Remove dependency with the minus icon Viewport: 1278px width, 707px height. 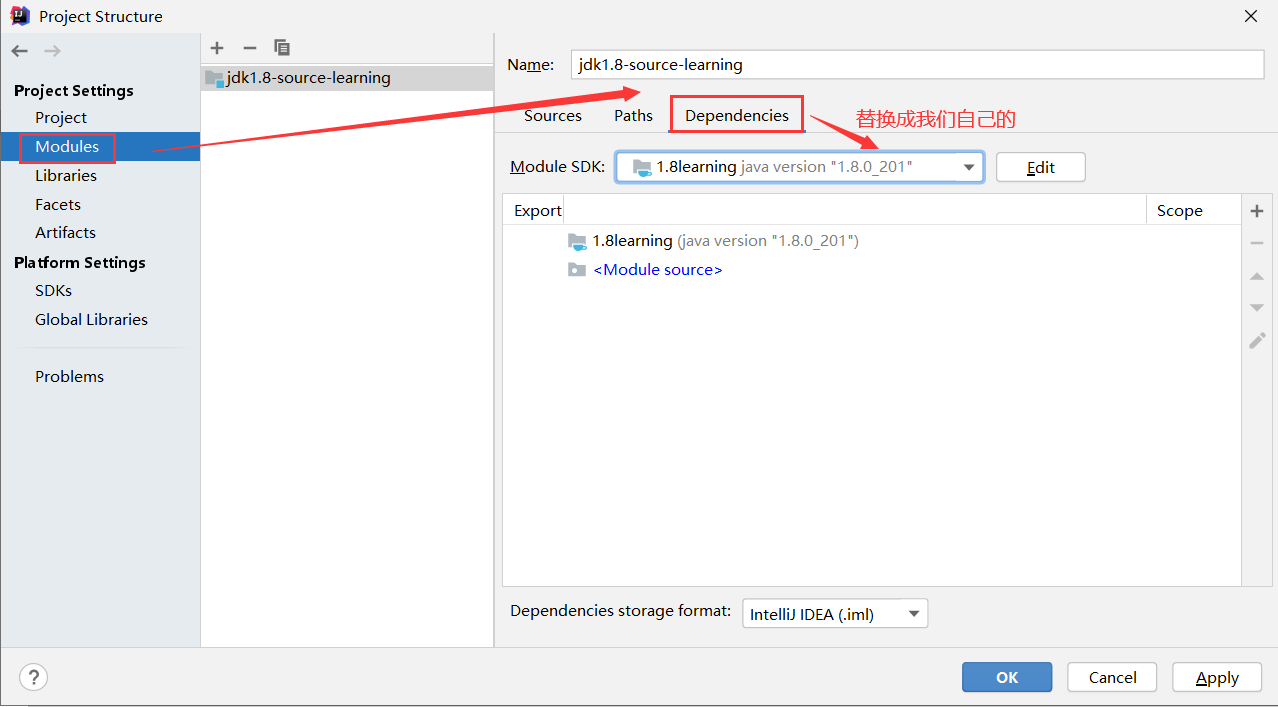click(x=1257, y=243)
